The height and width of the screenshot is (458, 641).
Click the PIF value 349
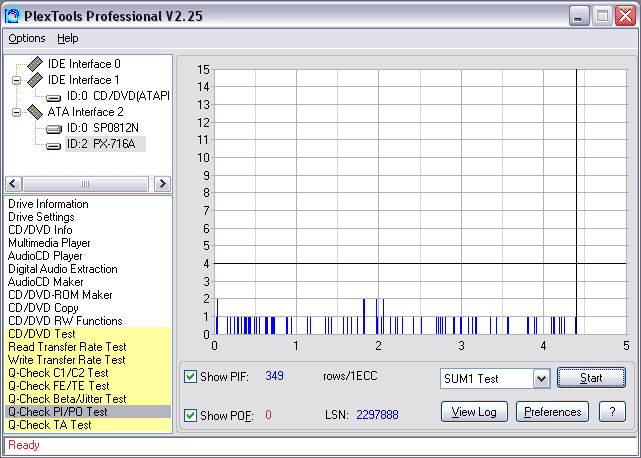(x=274, y=376)
